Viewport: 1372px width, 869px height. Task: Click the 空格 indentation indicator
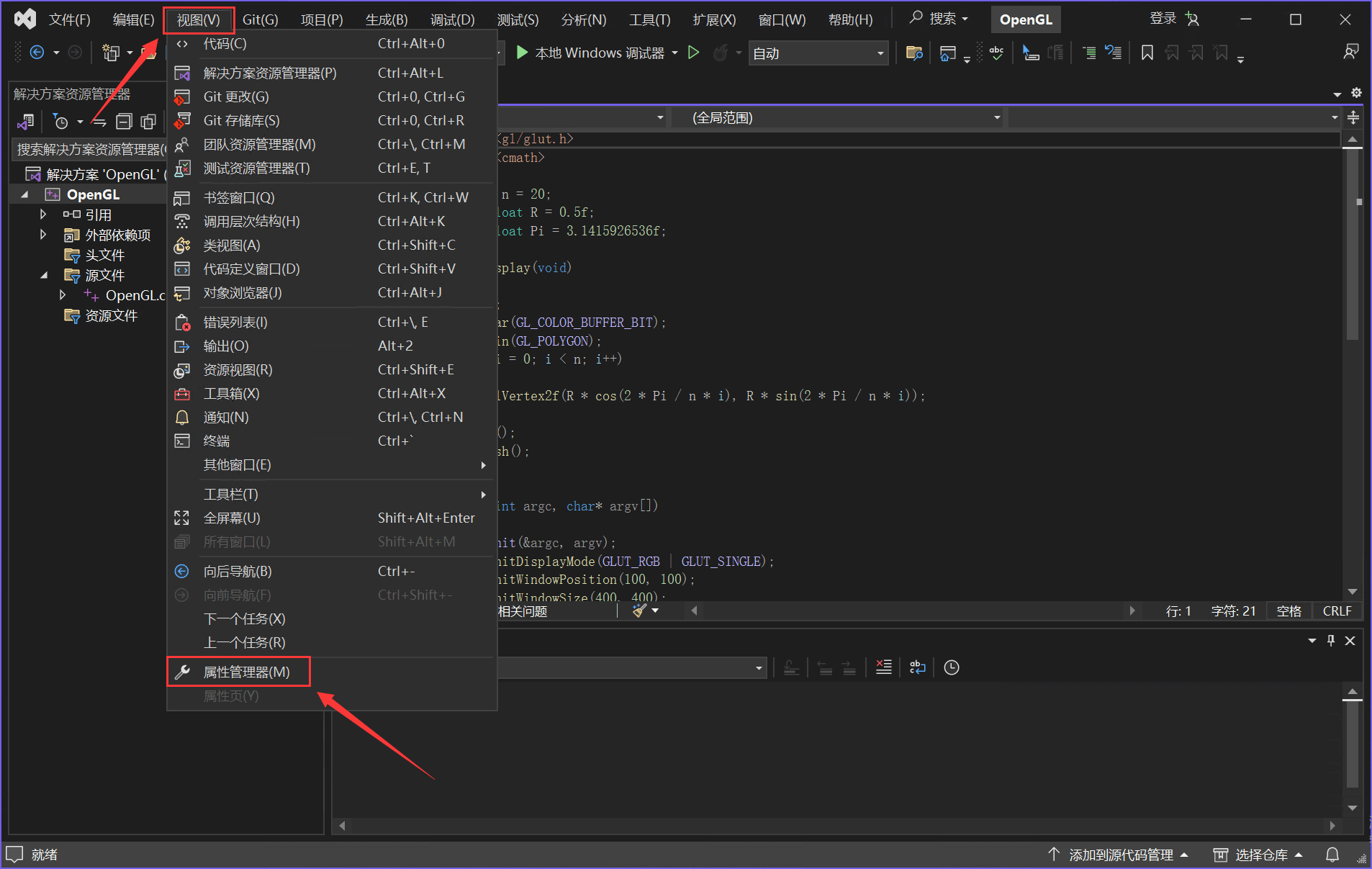coord(1288,611)
